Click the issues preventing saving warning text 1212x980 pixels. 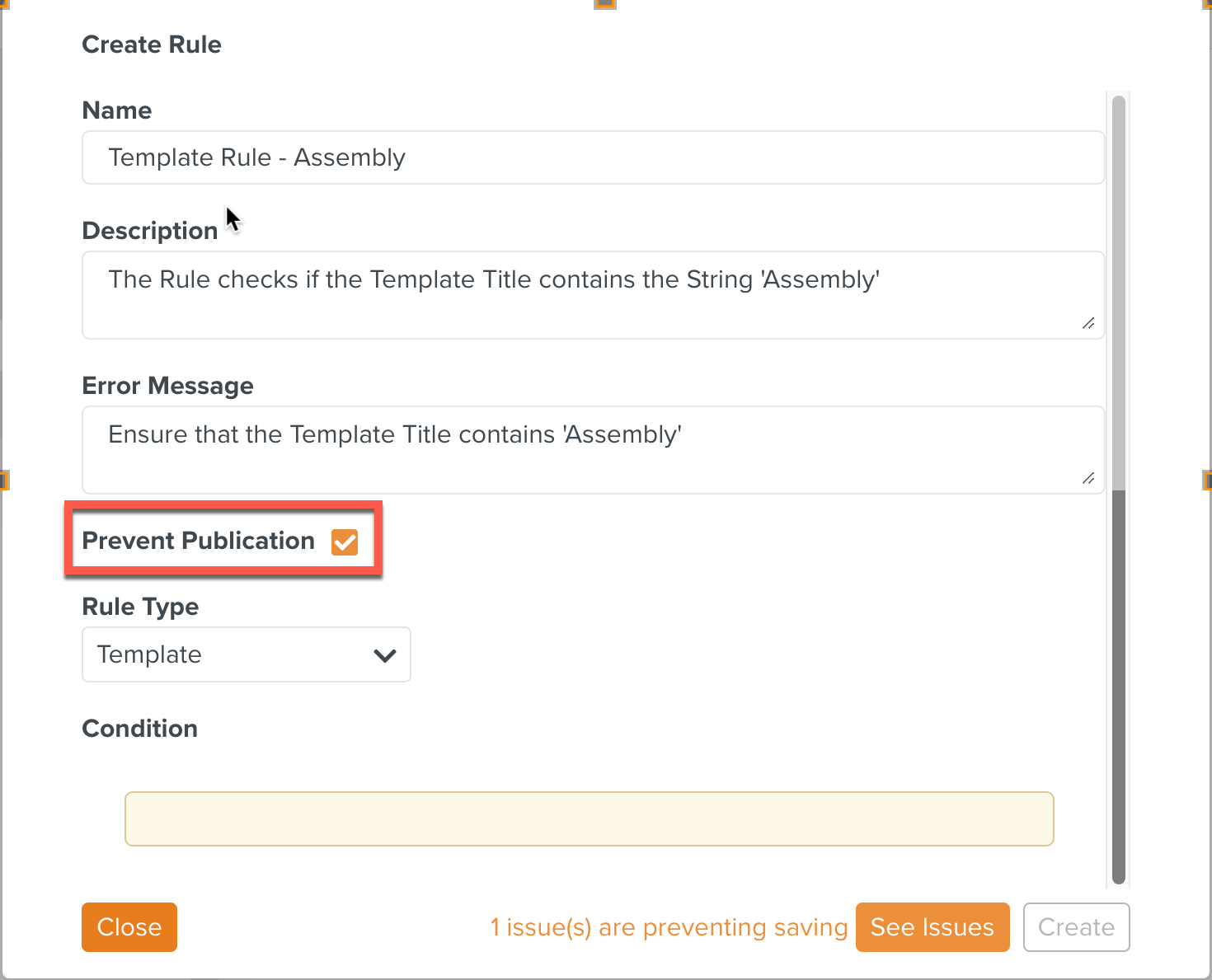pos(669,927)
